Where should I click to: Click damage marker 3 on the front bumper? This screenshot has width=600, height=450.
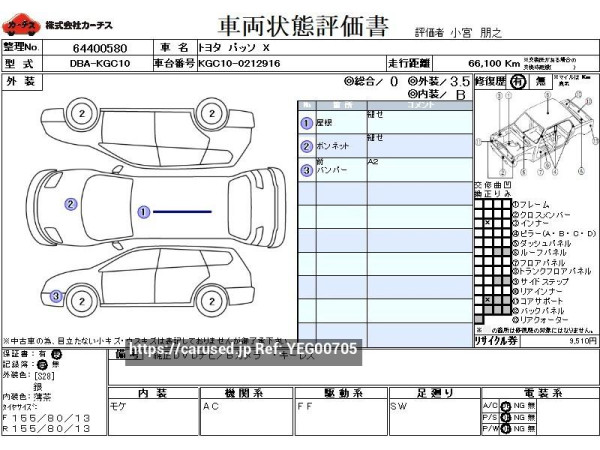coord(57,296)
